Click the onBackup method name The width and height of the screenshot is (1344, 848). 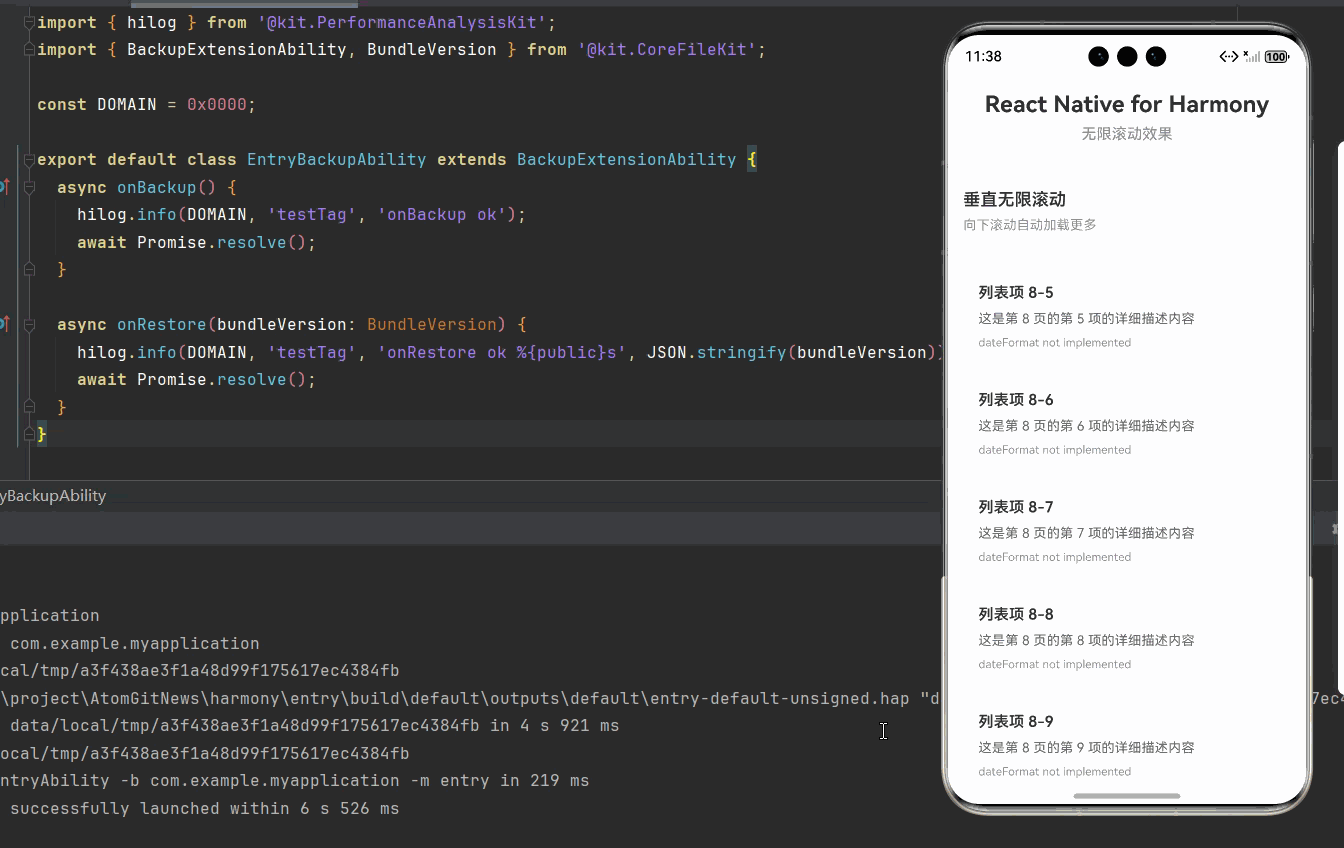coord(156,187)
